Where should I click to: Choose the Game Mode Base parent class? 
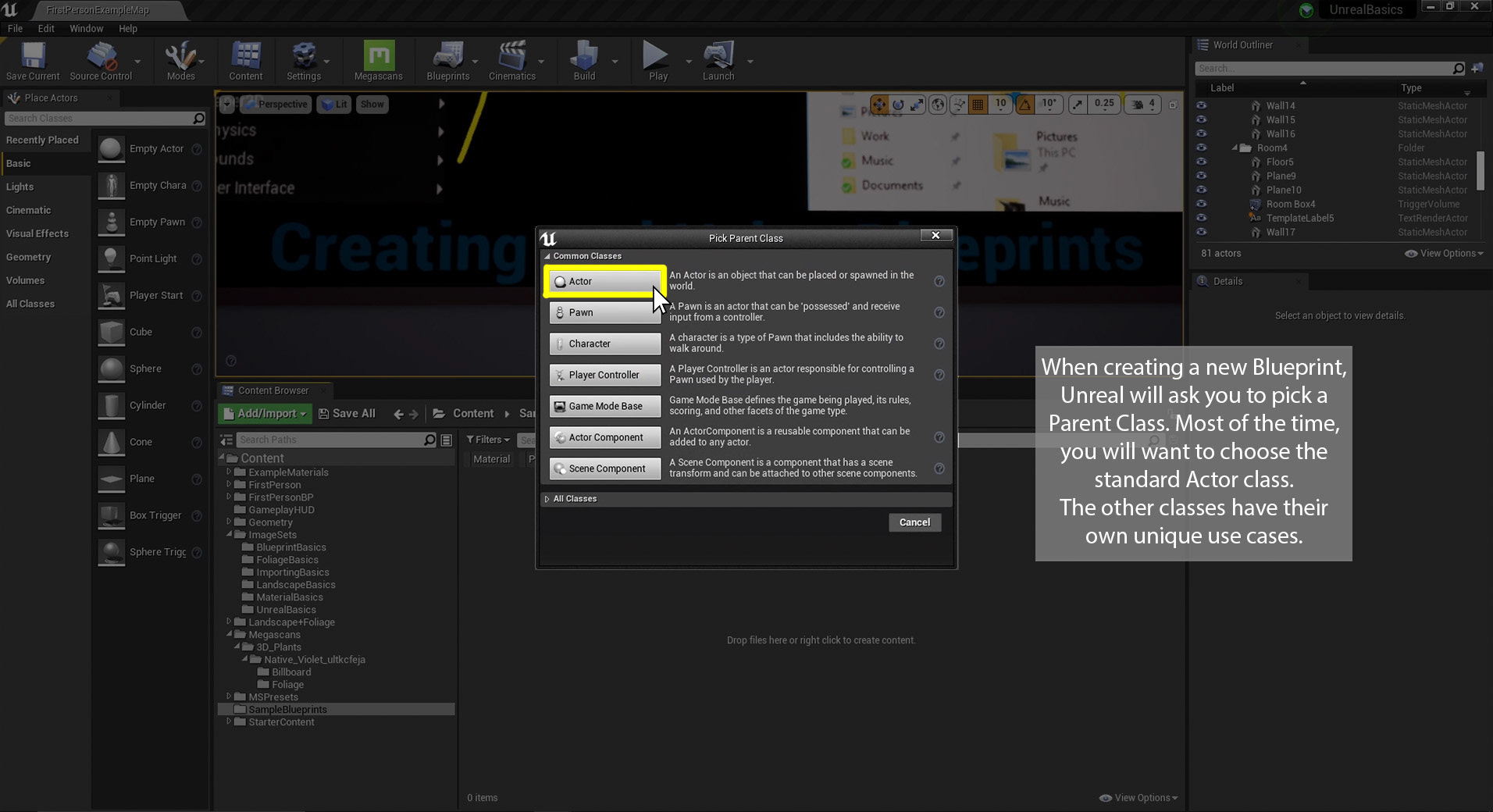[x=605, y=406]
